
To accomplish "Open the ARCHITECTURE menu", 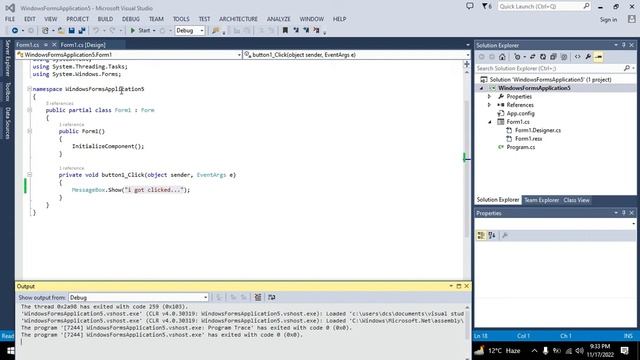I will [238, 19].
